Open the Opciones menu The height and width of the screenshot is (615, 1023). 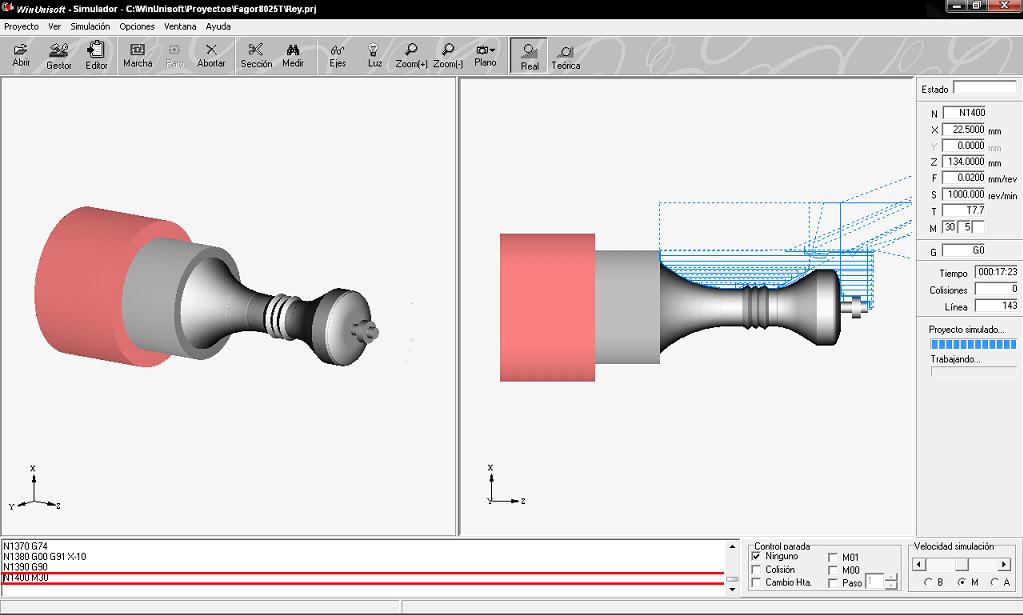[x=136, y=26]
